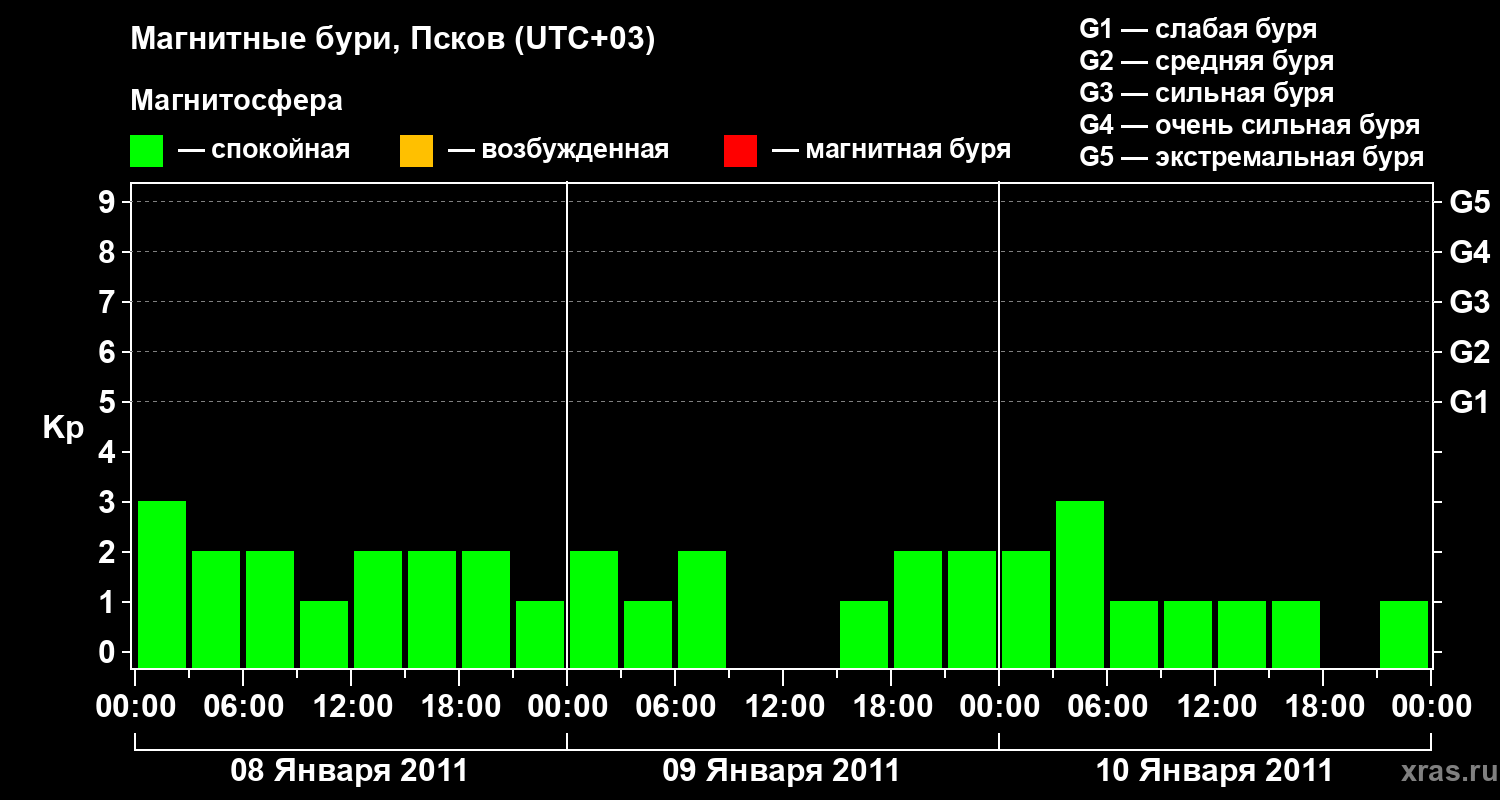Click the 'G2 — средняя буря' legend line
This screenshot has width=1500, height=800.
tap(1207, 61)
